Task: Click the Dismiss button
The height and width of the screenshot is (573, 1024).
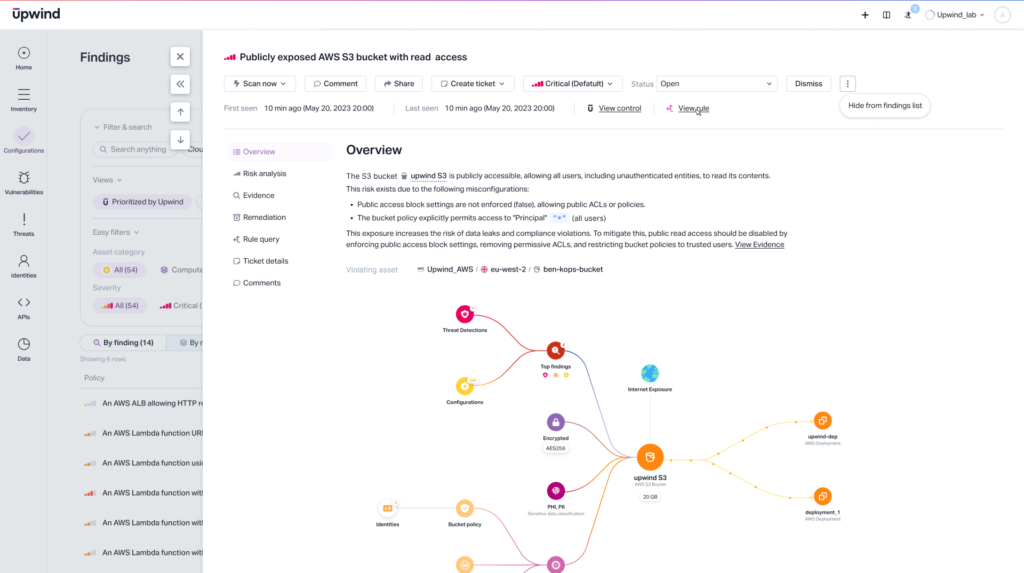Action: tap(808, 84)
